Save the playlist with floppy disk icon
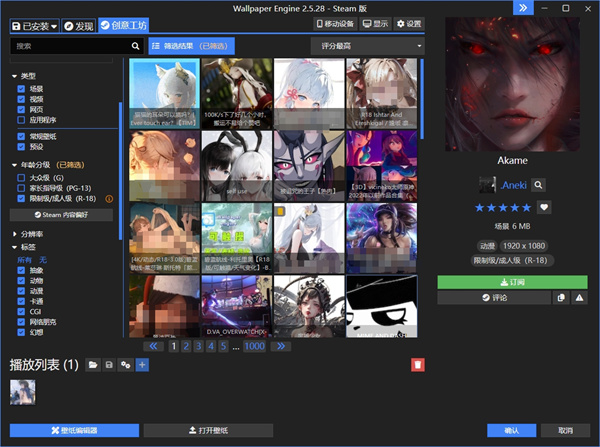600x447 pixels. 109,365
